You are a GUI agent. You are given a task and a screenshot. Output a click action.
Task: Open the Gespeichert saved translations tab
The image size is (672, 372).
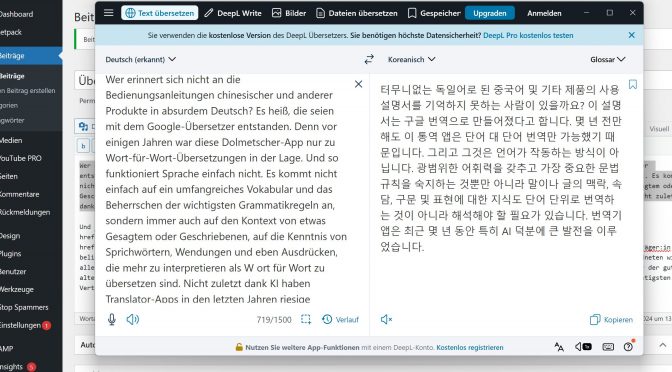[434, 13]
